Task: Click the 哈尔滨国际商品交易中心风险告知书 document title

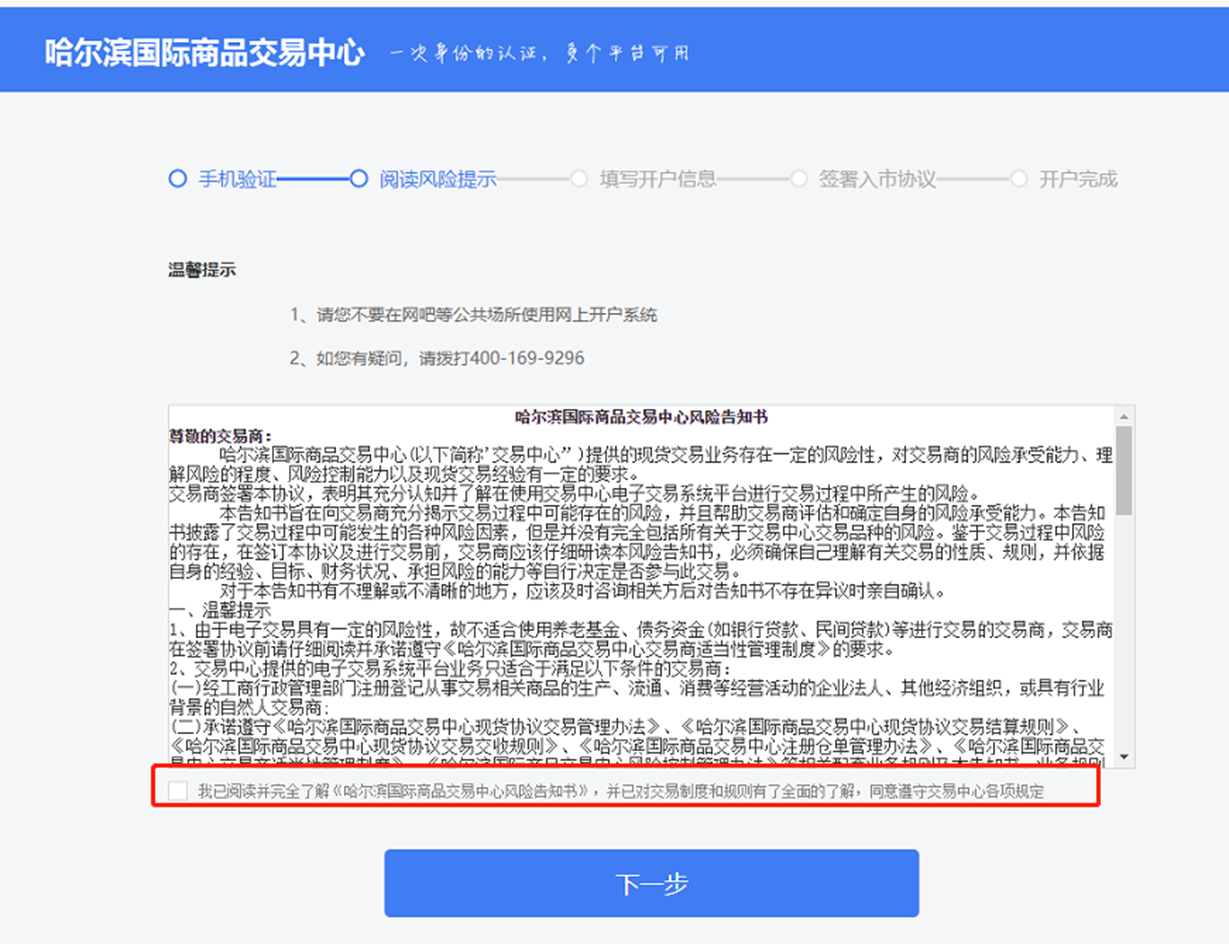Action: 641,416
